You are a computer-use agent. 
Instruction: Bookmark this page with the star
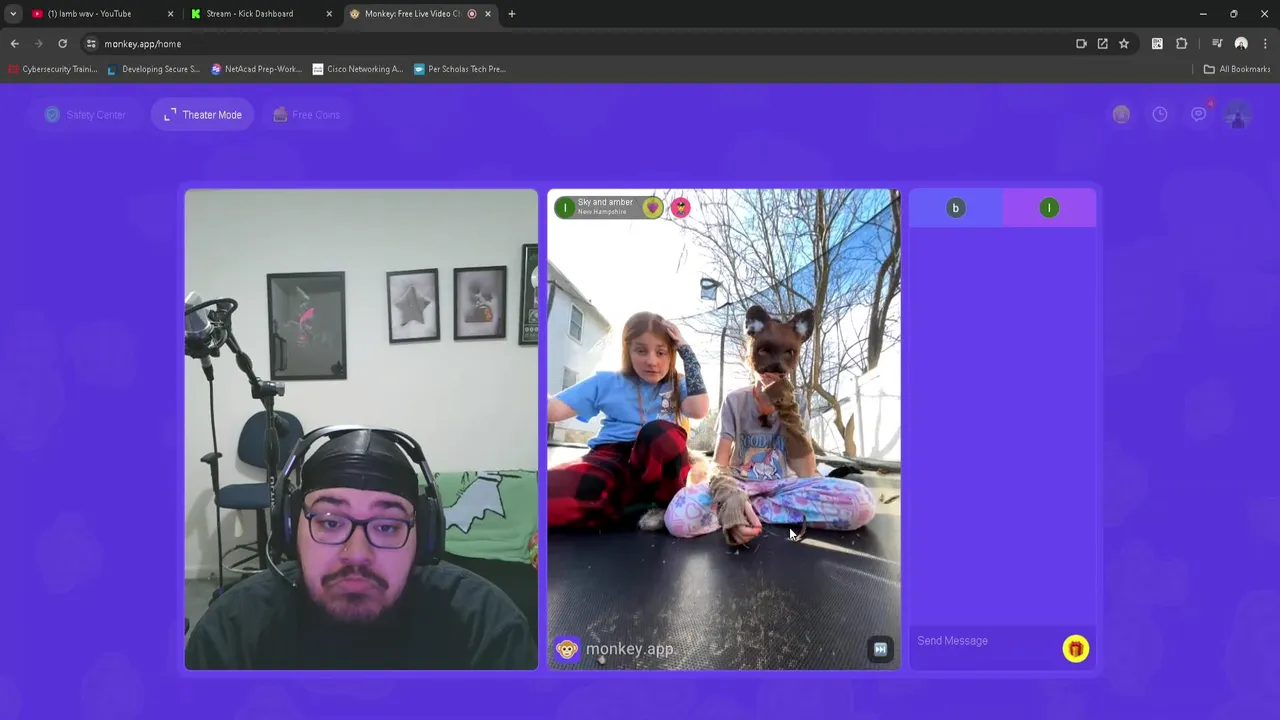[1124, 44]
